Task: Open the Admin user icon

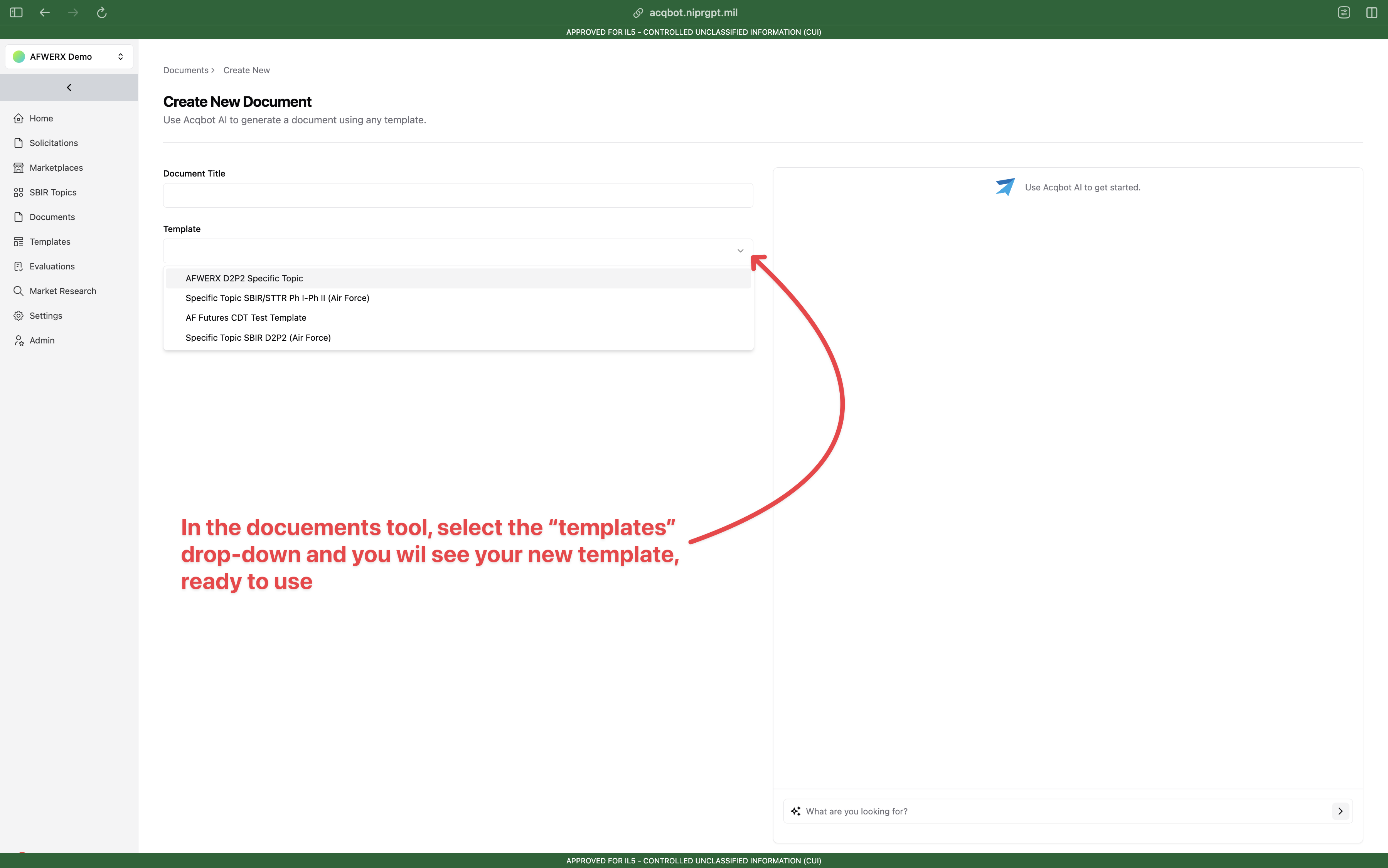Action: (x=19, y=340)
